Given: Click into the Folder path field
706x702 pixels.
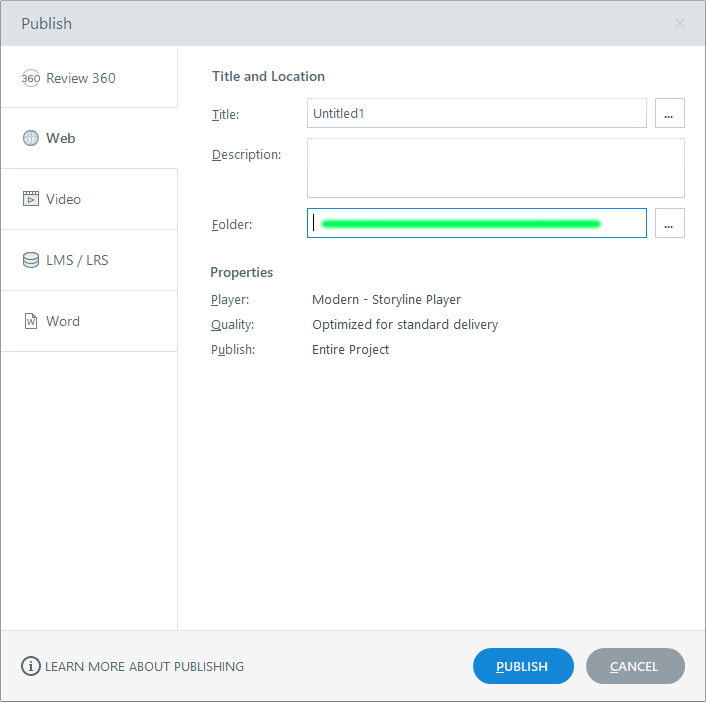Looking at the screenshot, I should click(476, 224).
